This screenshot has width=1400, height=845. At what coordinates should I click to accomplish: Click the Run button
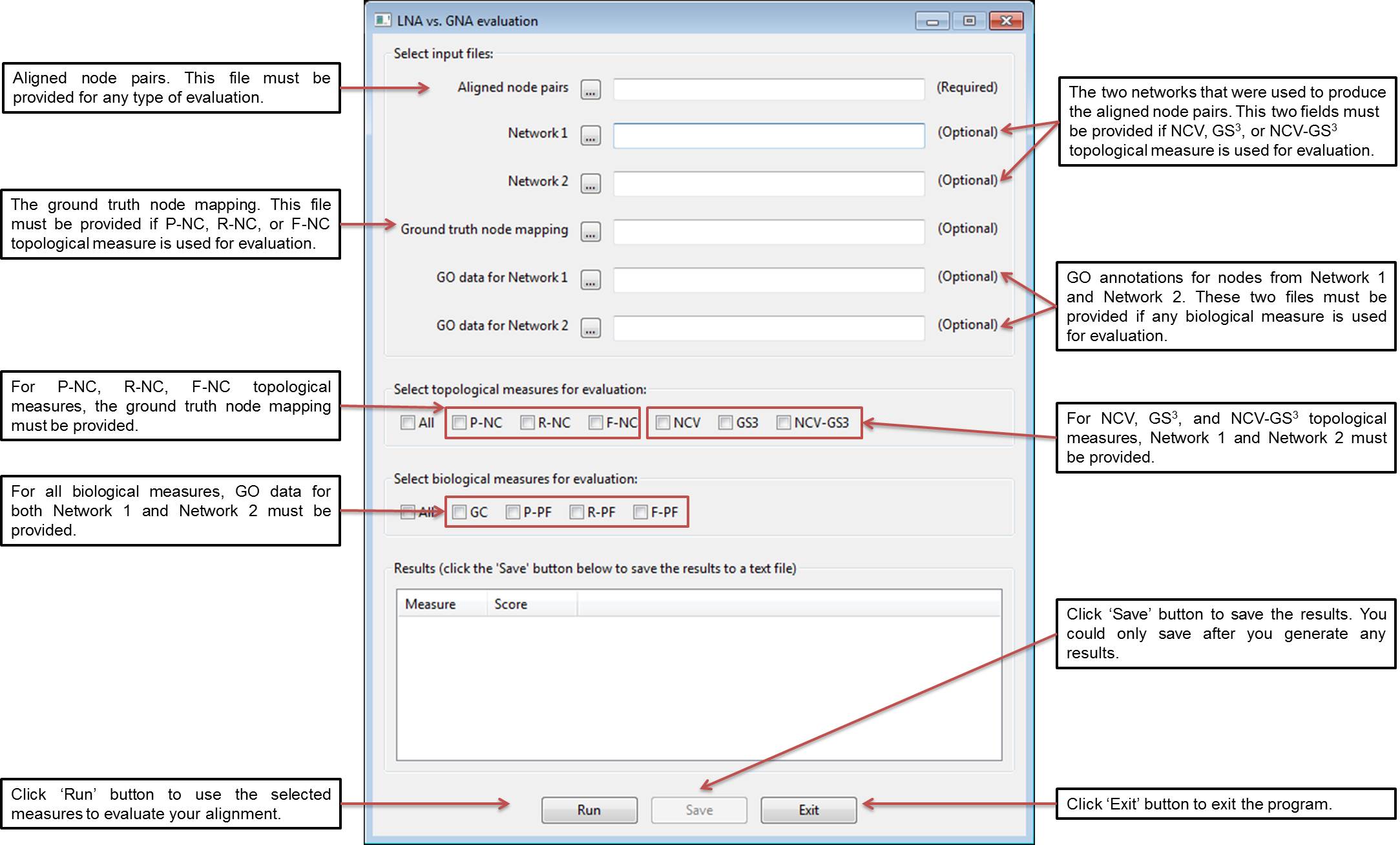click(x=589, y=810)
